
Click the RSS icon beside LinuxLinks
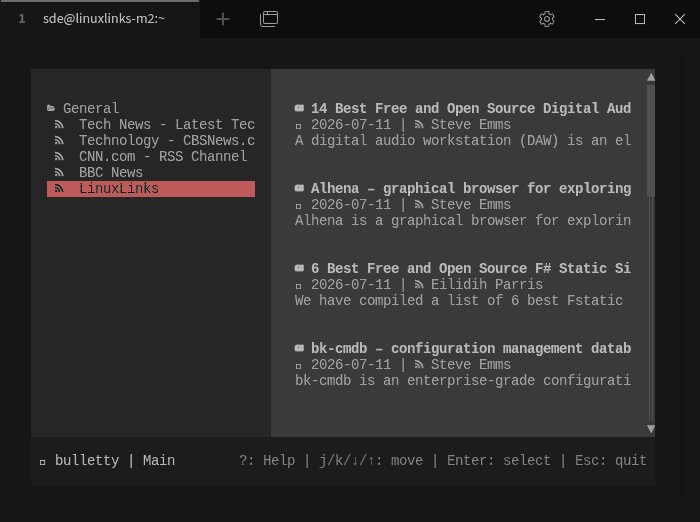(59, 189)
